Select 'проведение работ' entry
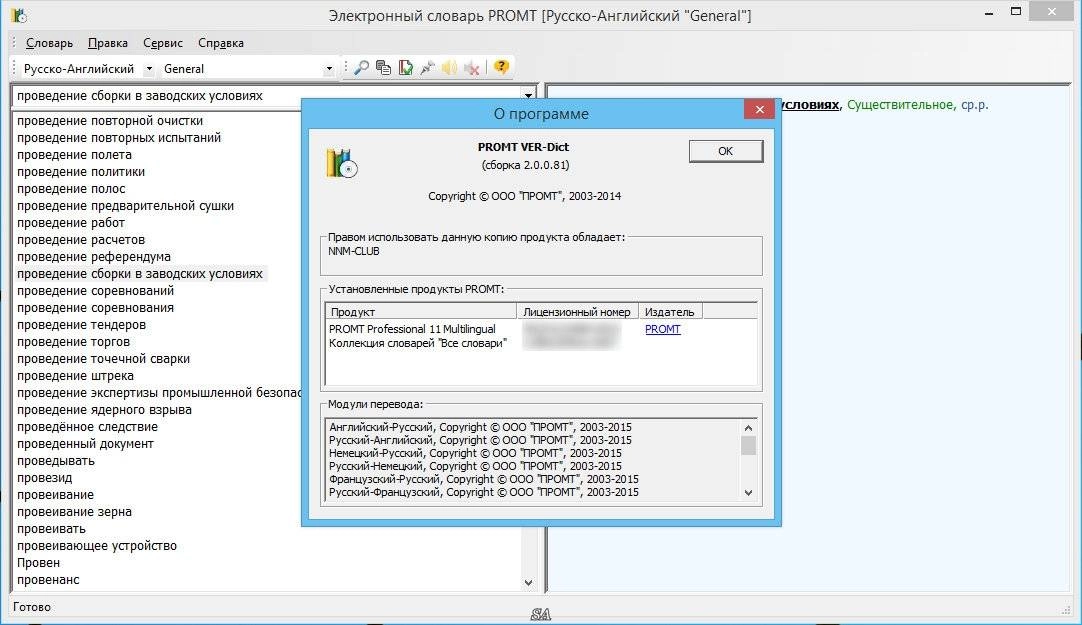 pyautogui.click(x=70, y=223)
